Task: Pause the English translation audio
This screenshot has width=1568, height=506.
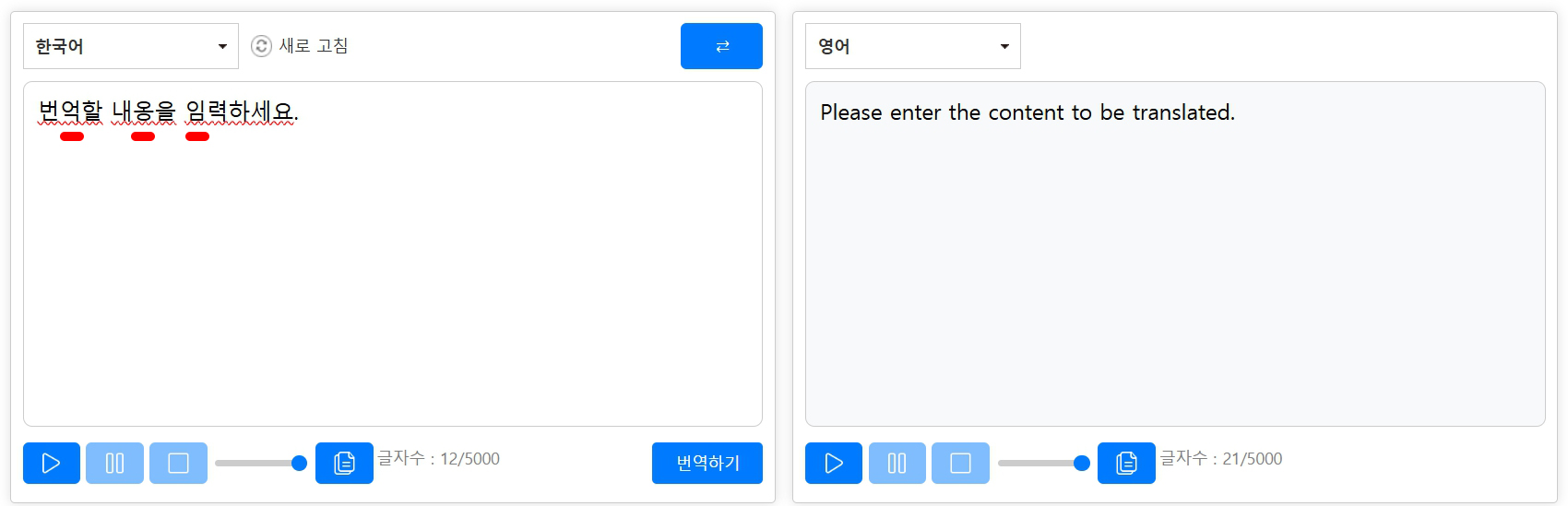Action: coord(897,463)
